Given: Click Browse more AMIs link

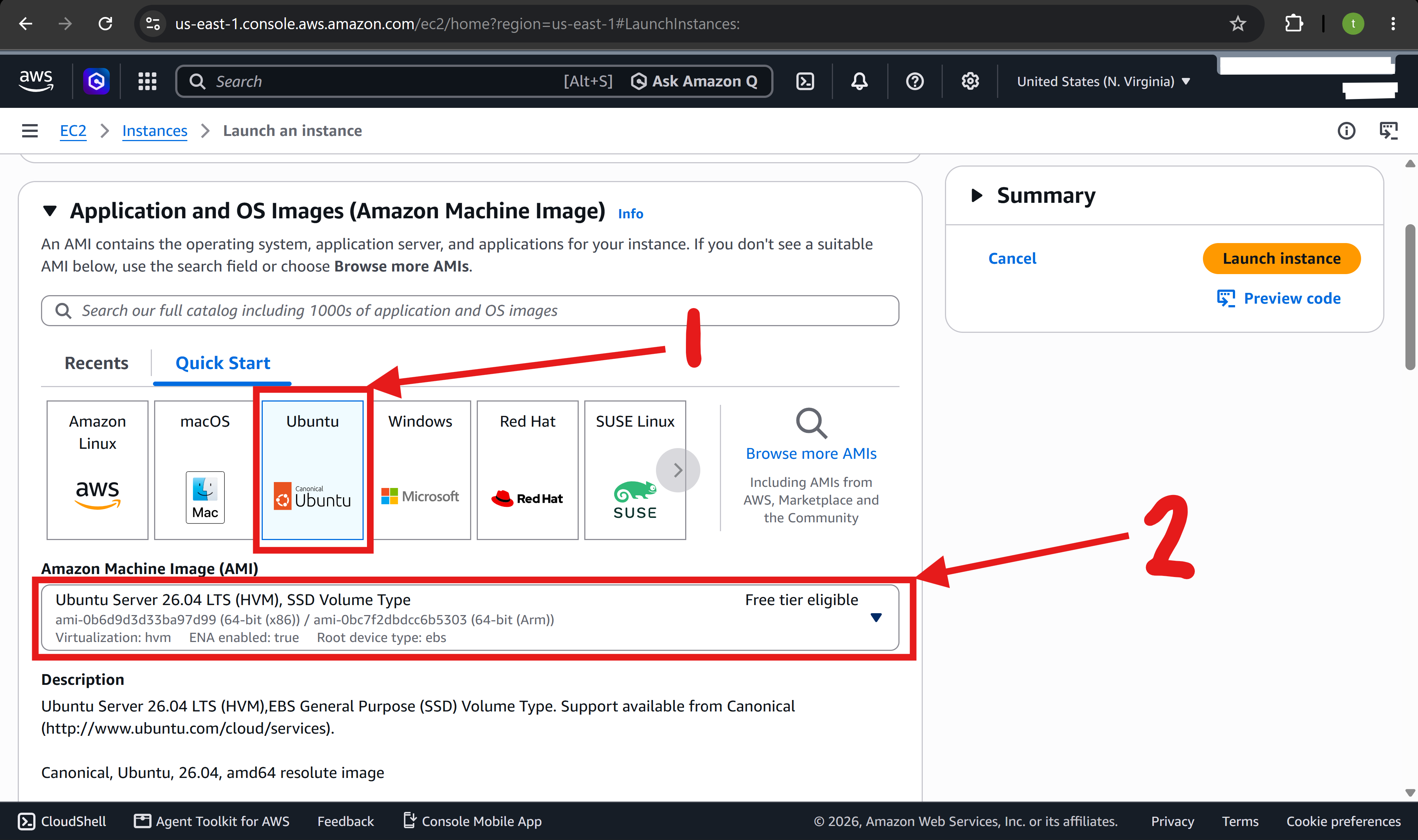Looking at the screenshot, I should pyautogui.click(x=811, y=453).
